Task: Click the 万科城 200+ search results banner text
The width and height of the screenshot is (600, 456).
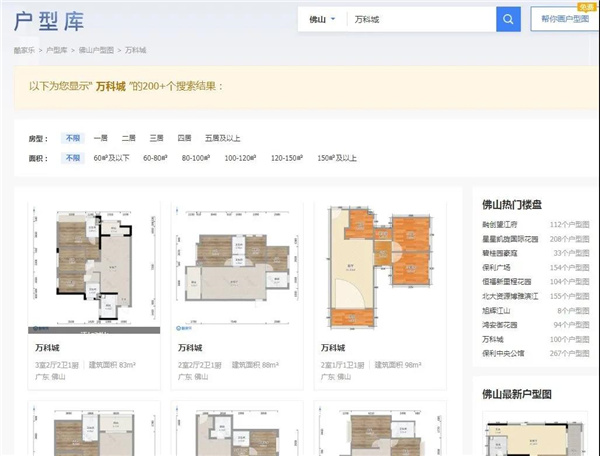Action: [126, 86]
